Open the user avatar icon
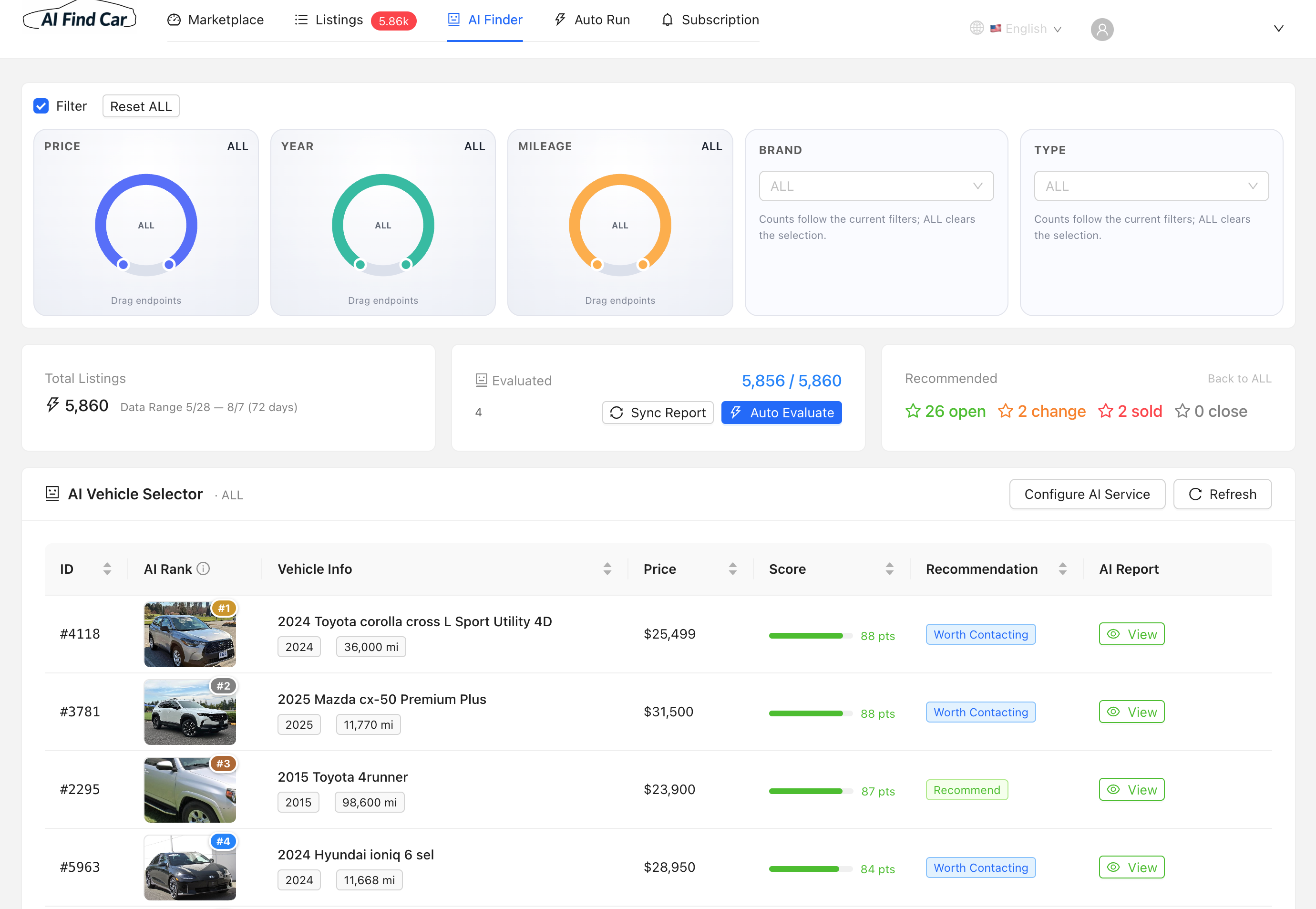The width and height of the screenshot is (1316, 909). click(x=1102, y=29)
